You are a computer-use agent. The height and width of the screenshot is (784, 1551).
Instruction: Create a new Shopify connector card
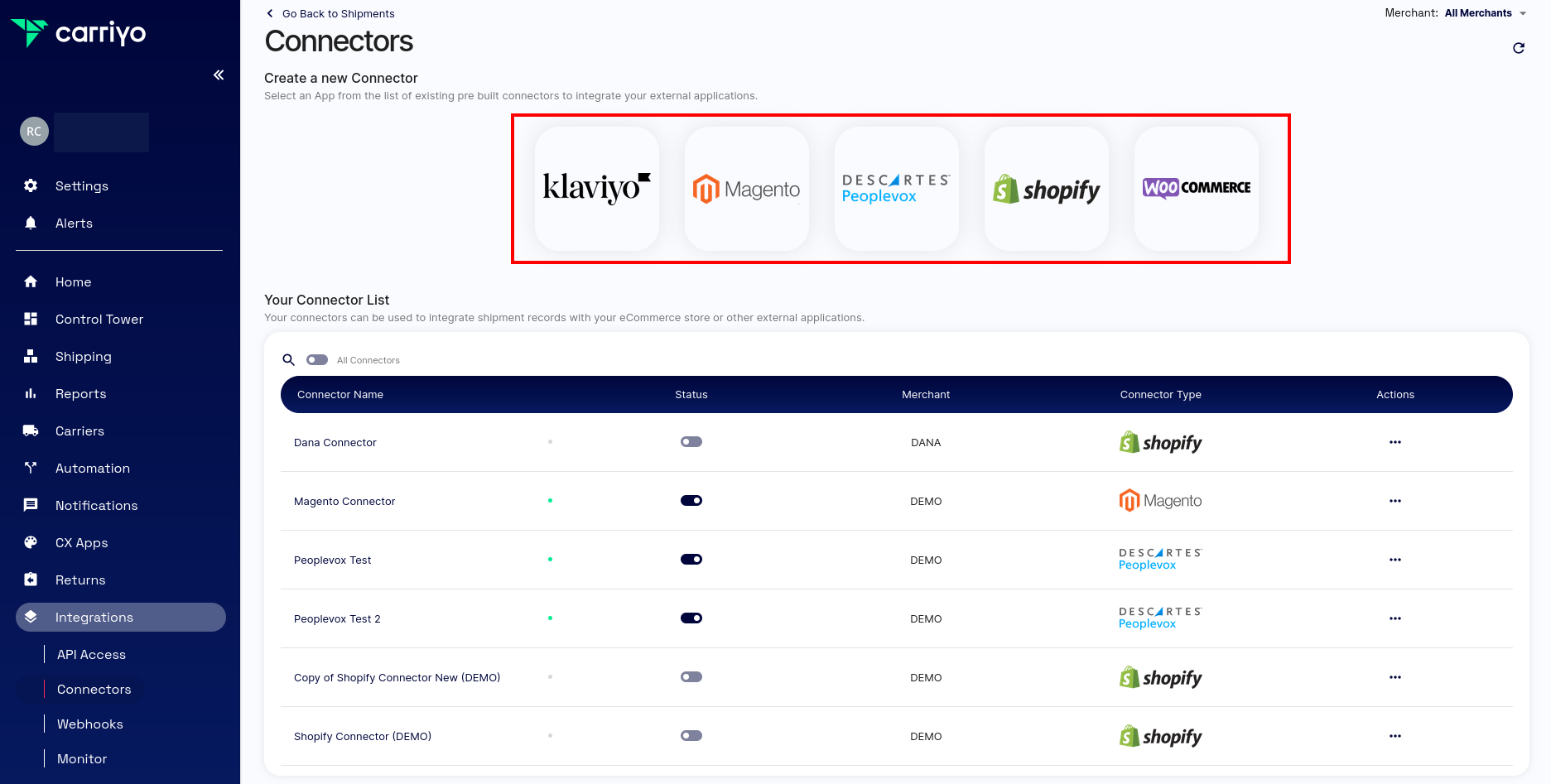point(1047,189)
